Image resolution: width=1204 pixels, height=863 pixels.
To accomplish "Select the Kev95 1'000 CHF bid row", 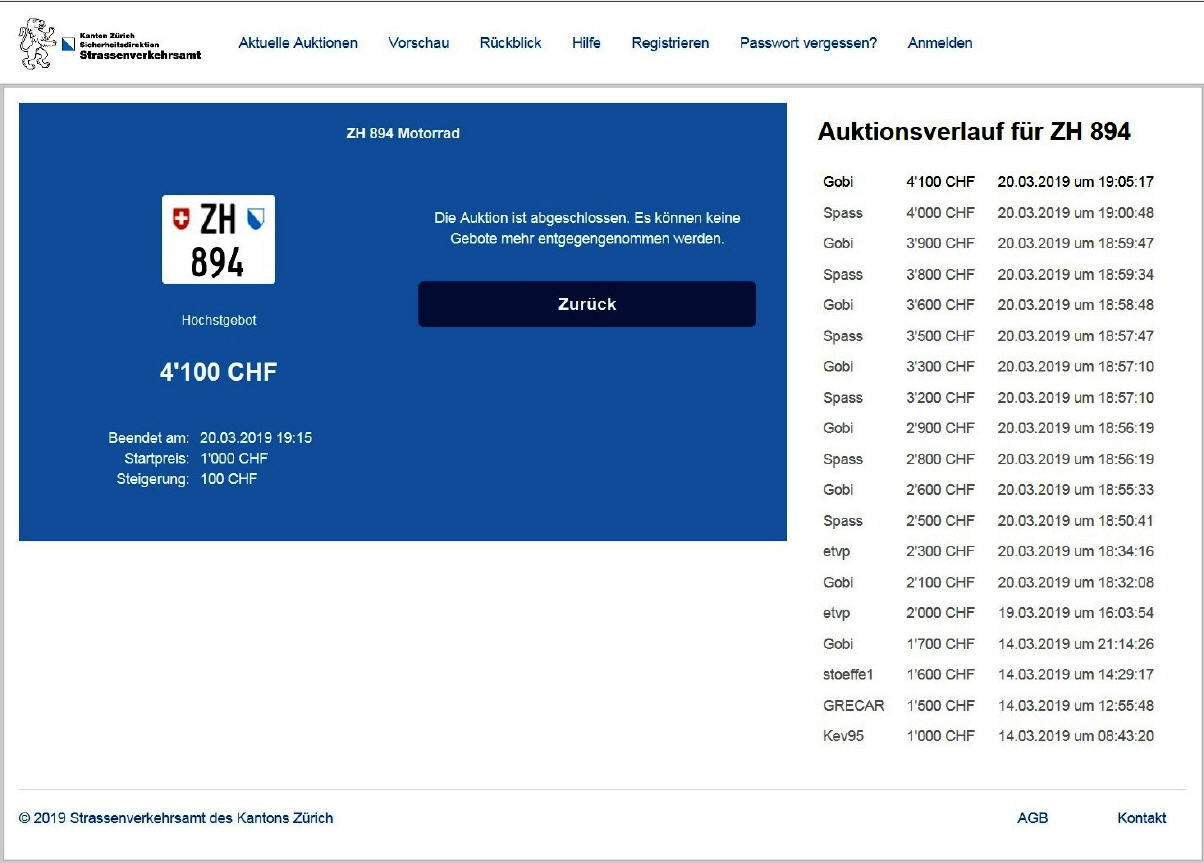I will (987, 736).
